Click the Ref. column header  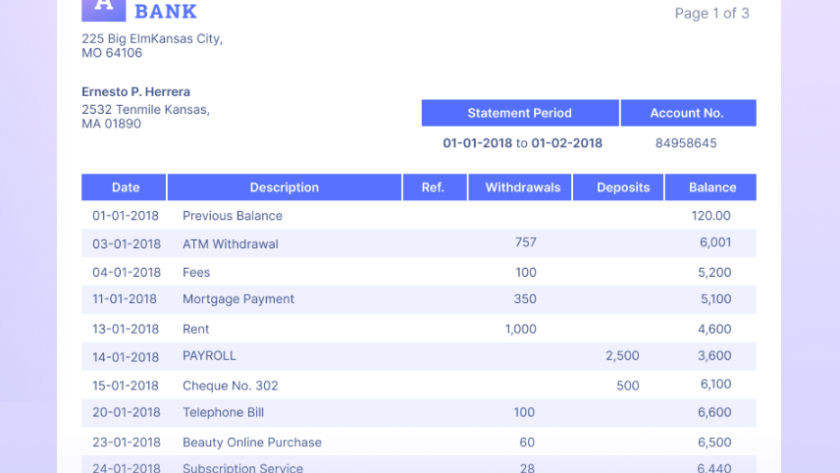click(433, 187)
